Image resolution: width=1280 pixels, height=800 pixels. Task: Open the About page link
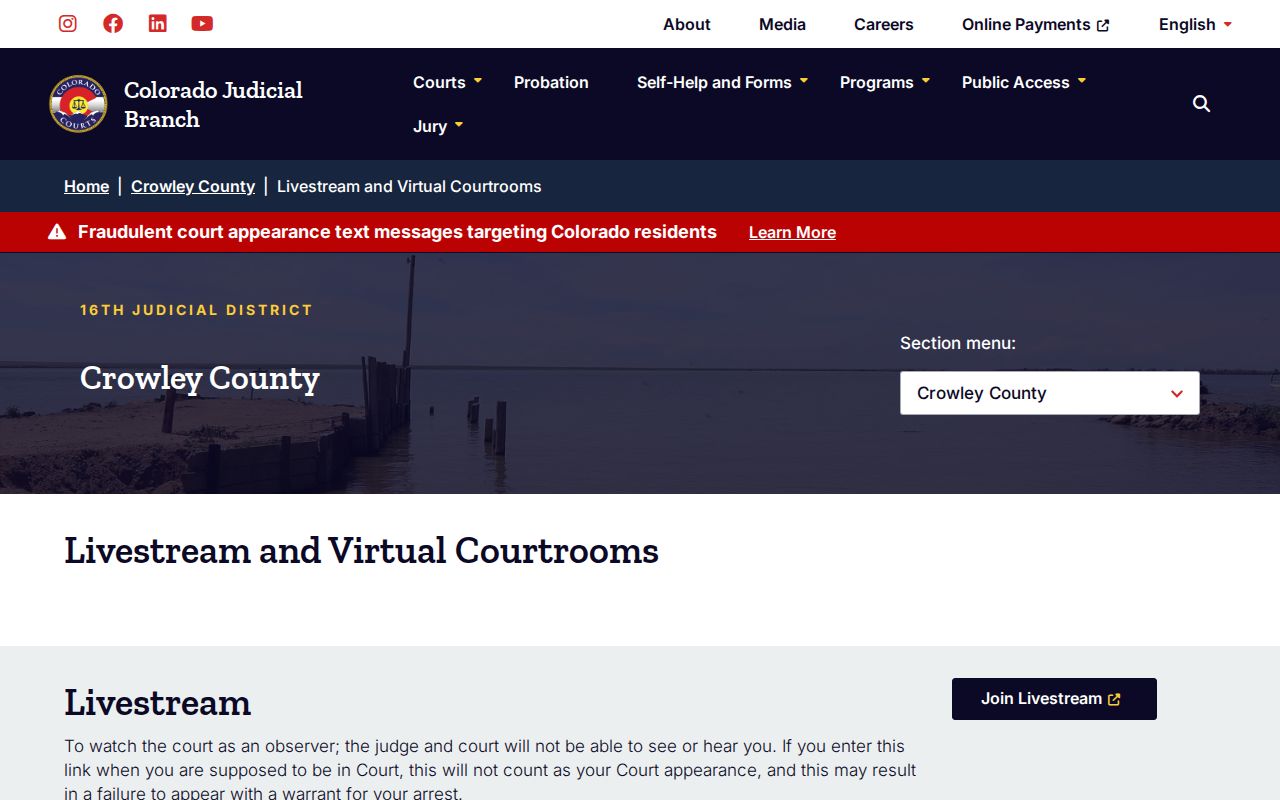pyautogui.click(x=687, y=24)
